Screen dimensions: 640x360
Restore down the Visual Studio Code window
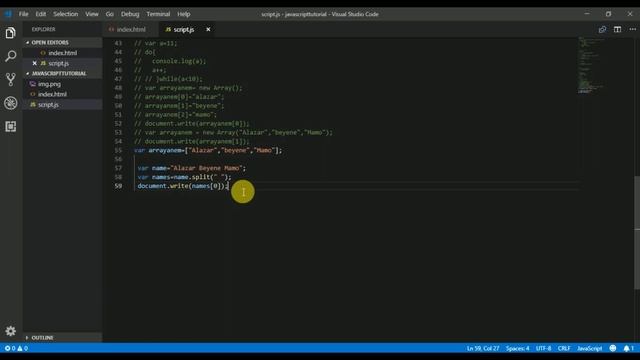[608, 14]
